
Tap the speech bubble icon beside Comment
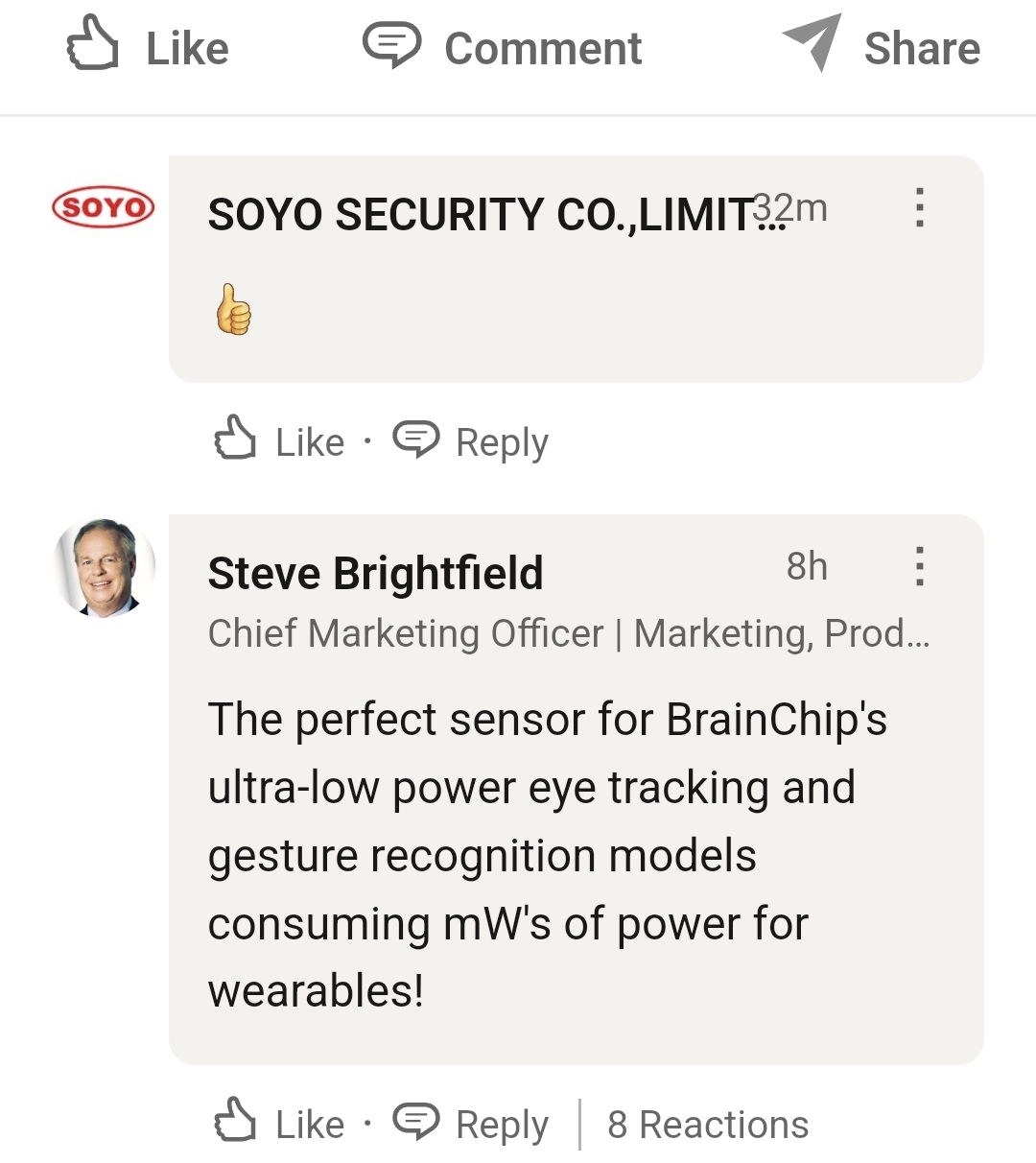click(x=391, y=45)
